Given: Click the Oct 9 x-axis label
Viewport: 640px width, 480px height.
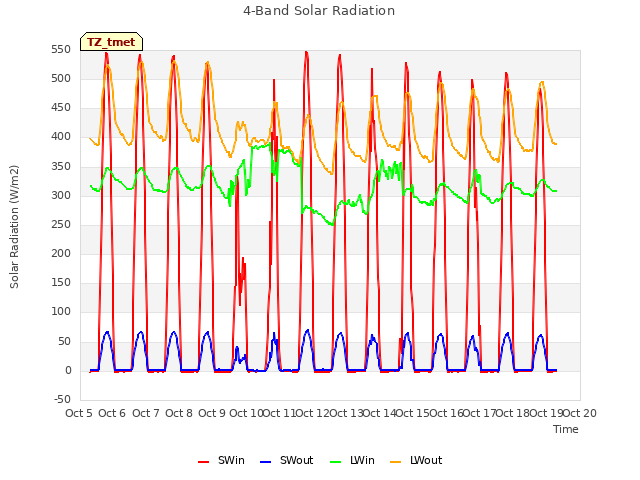Looking at the screenshot, I should [x=212, y=413].
